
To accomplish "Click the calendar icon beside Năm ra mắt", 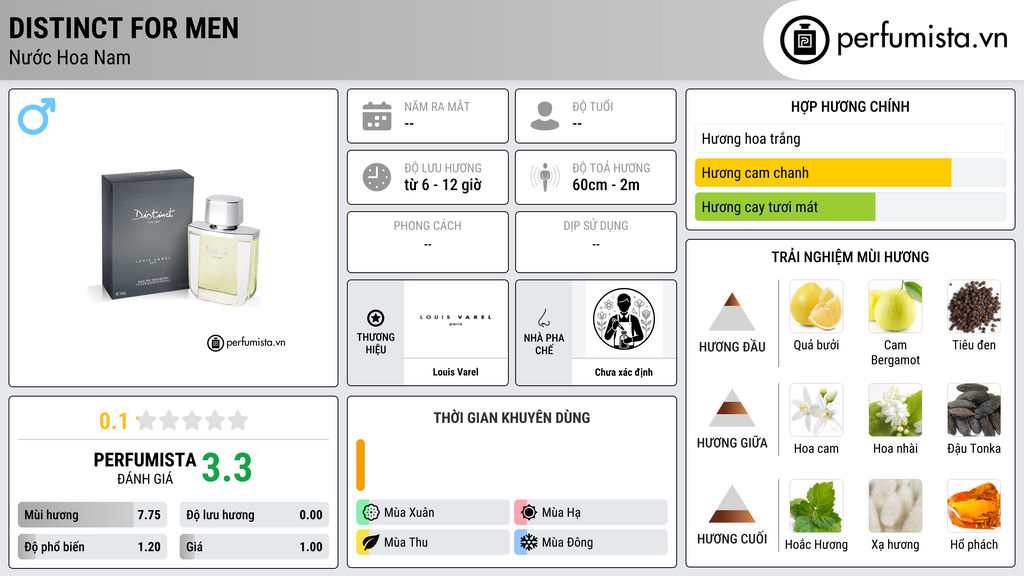I will tap(377, 116).
